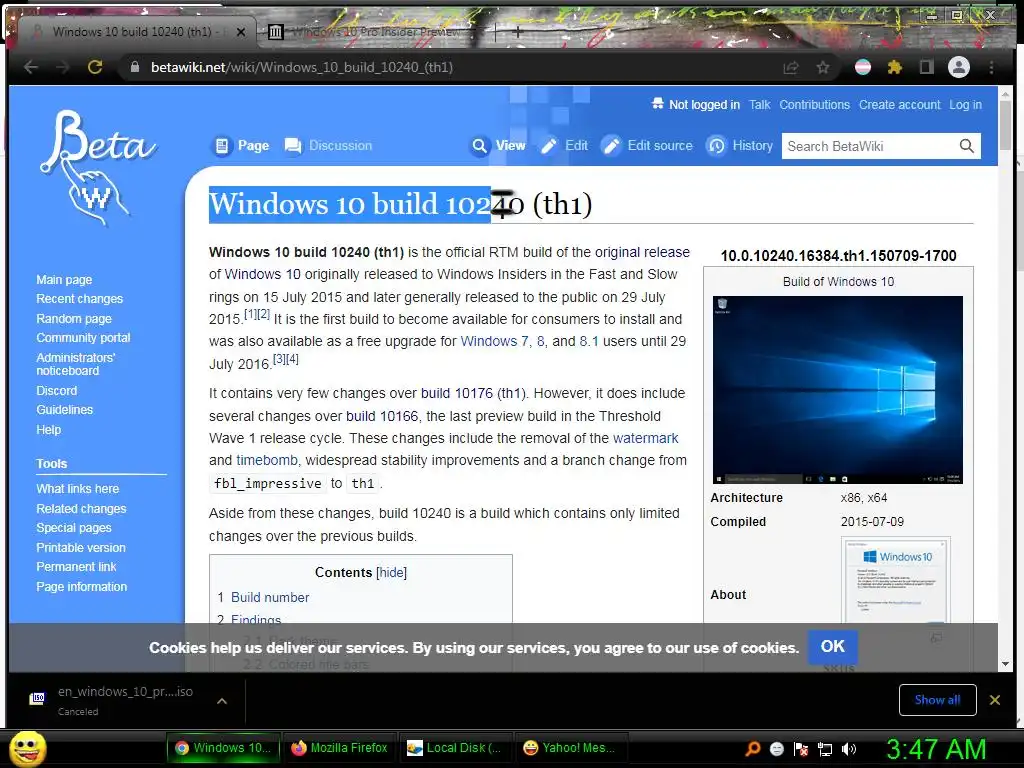Click the flag with red X tray icon
The width and height of the screenshot is (1024, 768).
click(x=801, y=749)
